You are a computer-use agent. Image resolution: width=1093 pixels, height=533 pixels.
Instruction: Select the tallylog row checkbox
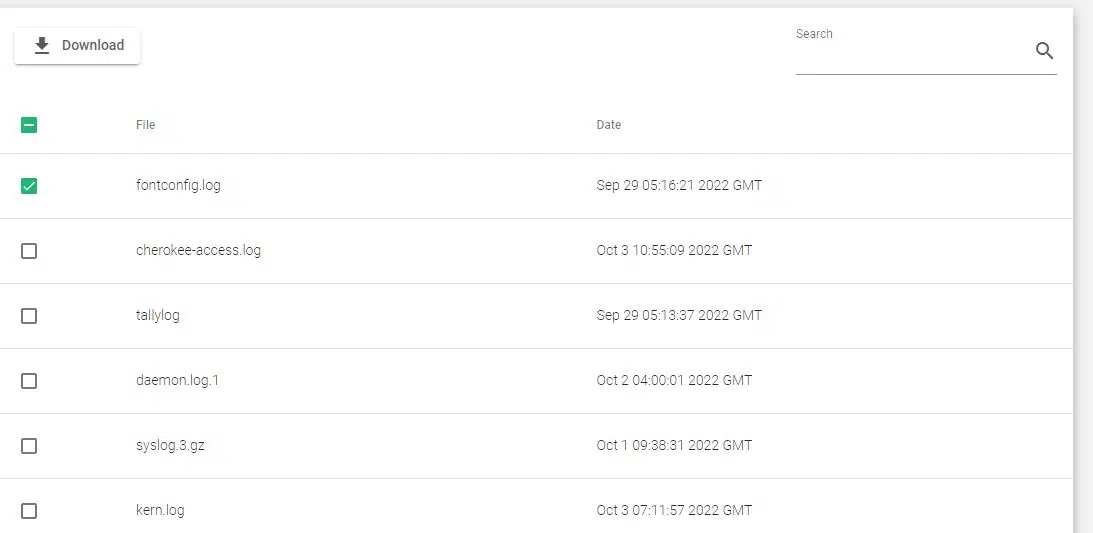pyautogui.click(x=29, y=316)
